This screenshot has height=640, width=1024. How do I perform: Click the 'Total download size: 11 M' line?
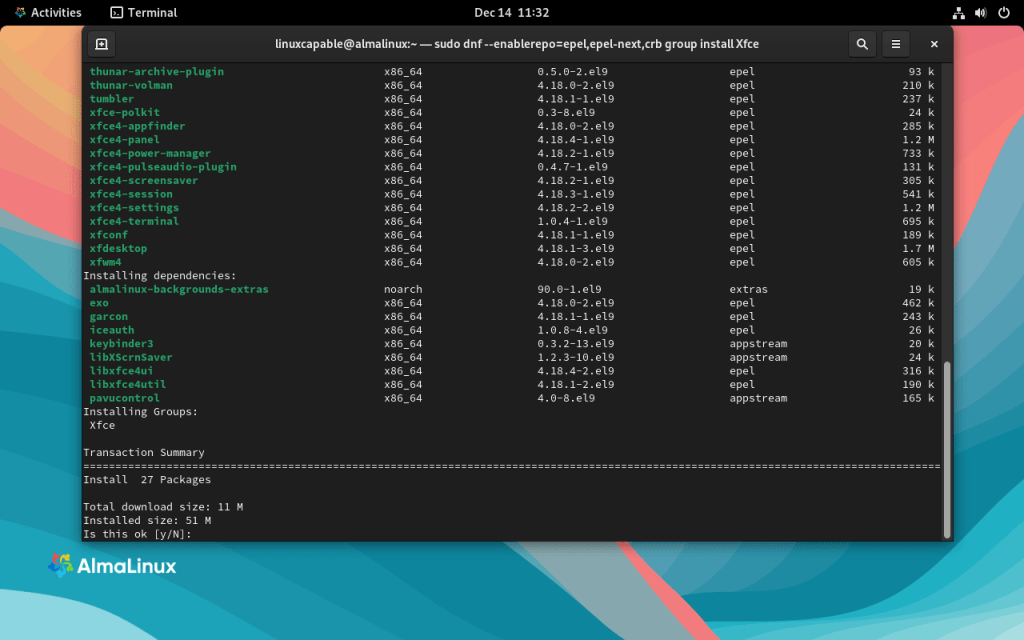163,507
